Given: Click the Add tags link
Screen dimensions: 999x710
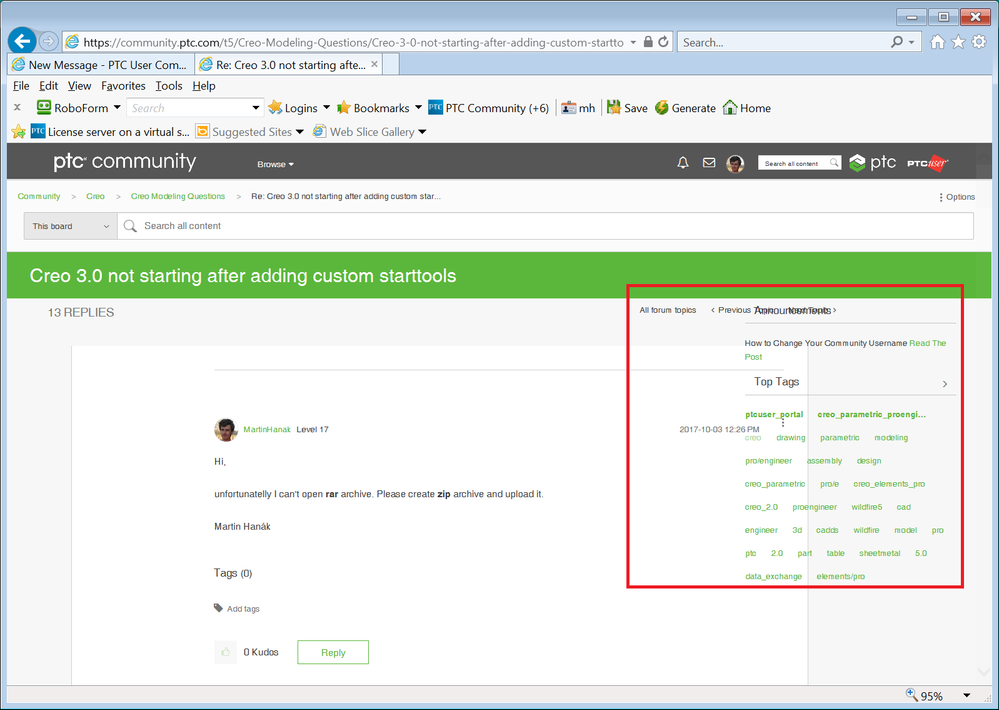Looking at the screenshot, I should point(243,608).
